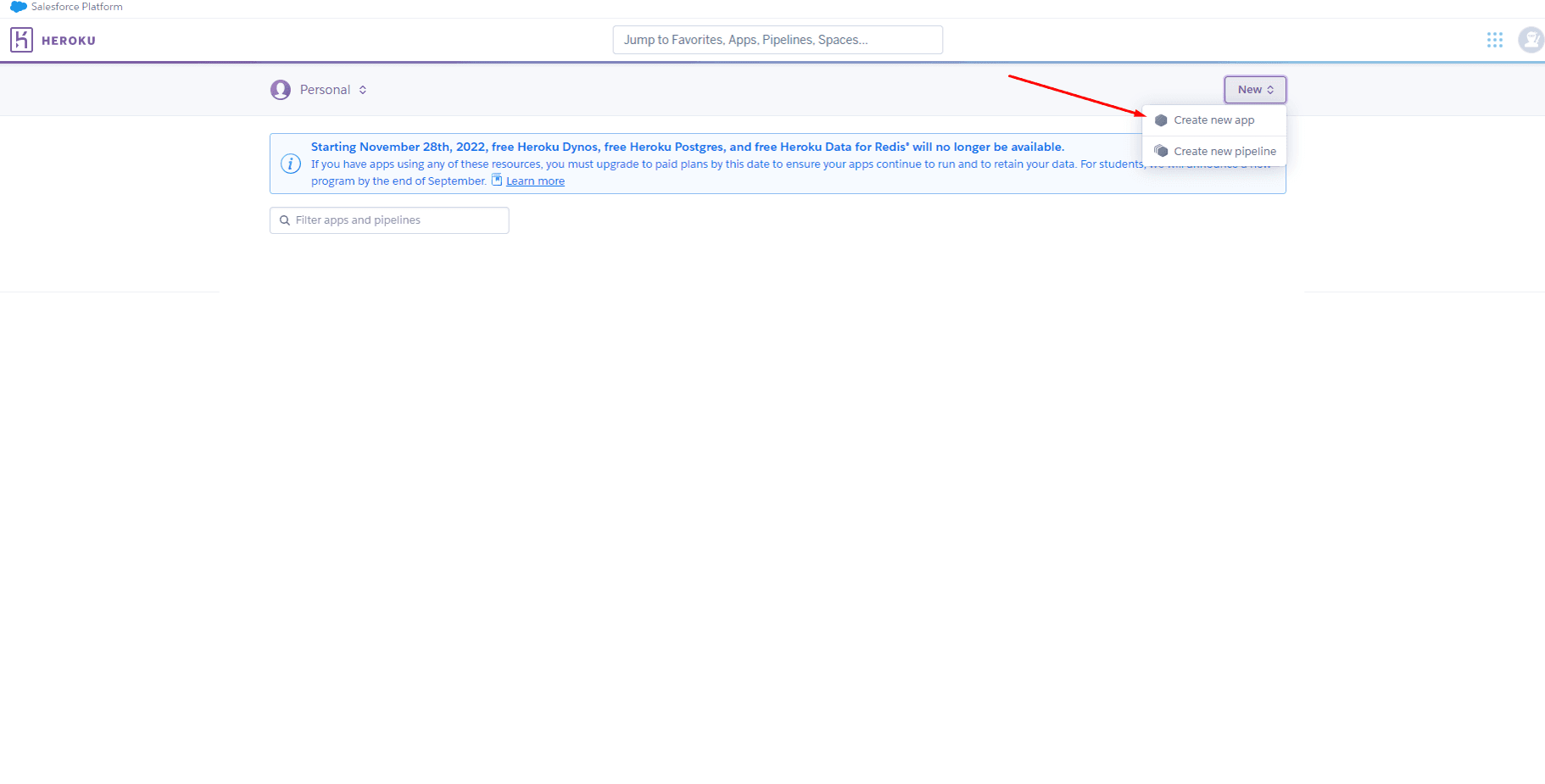Toggle the New dropdown button
Viewport: 1545px width, 784px height.
point(1255,90)
